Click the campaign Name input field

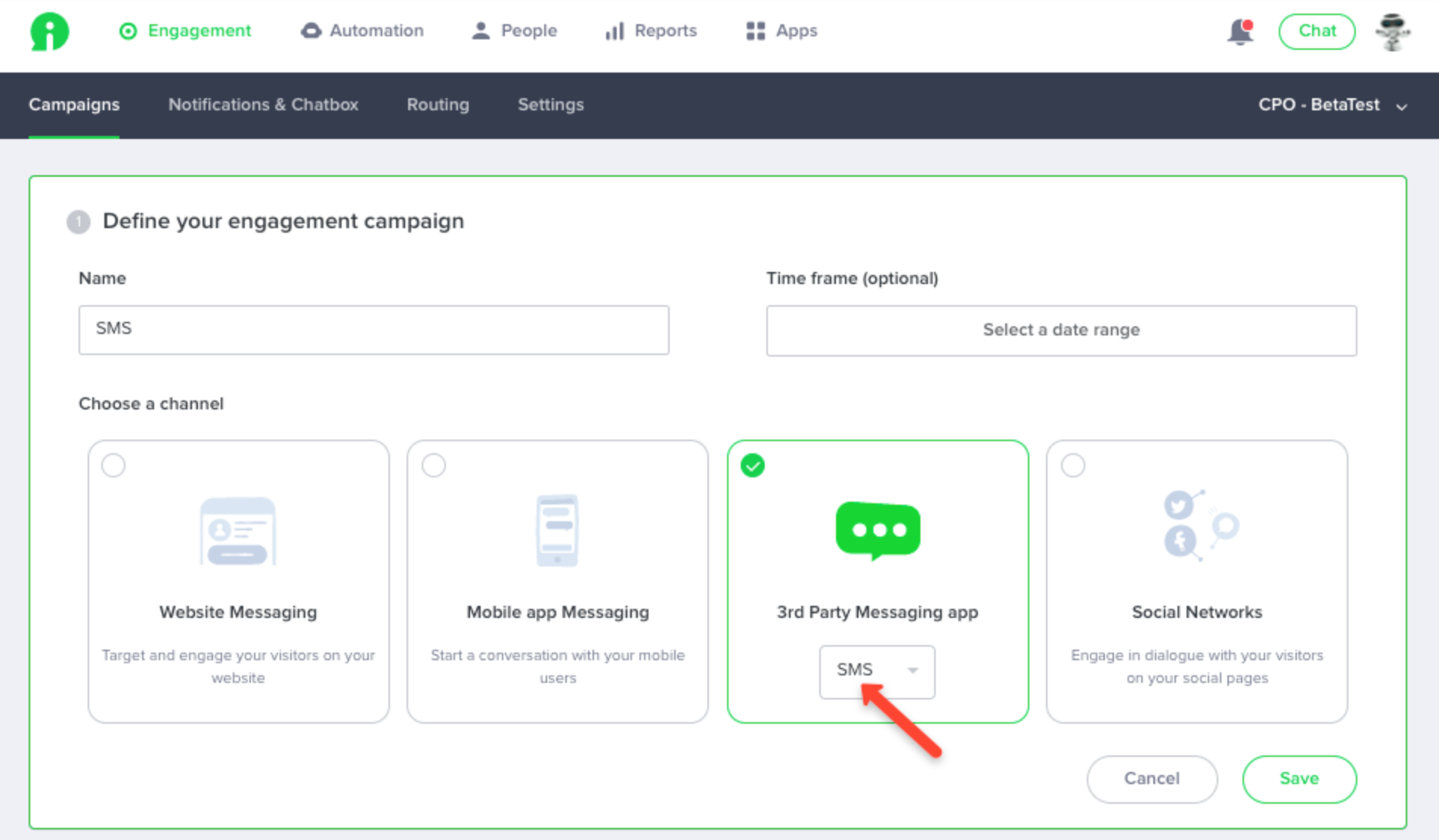click(373, 329)
